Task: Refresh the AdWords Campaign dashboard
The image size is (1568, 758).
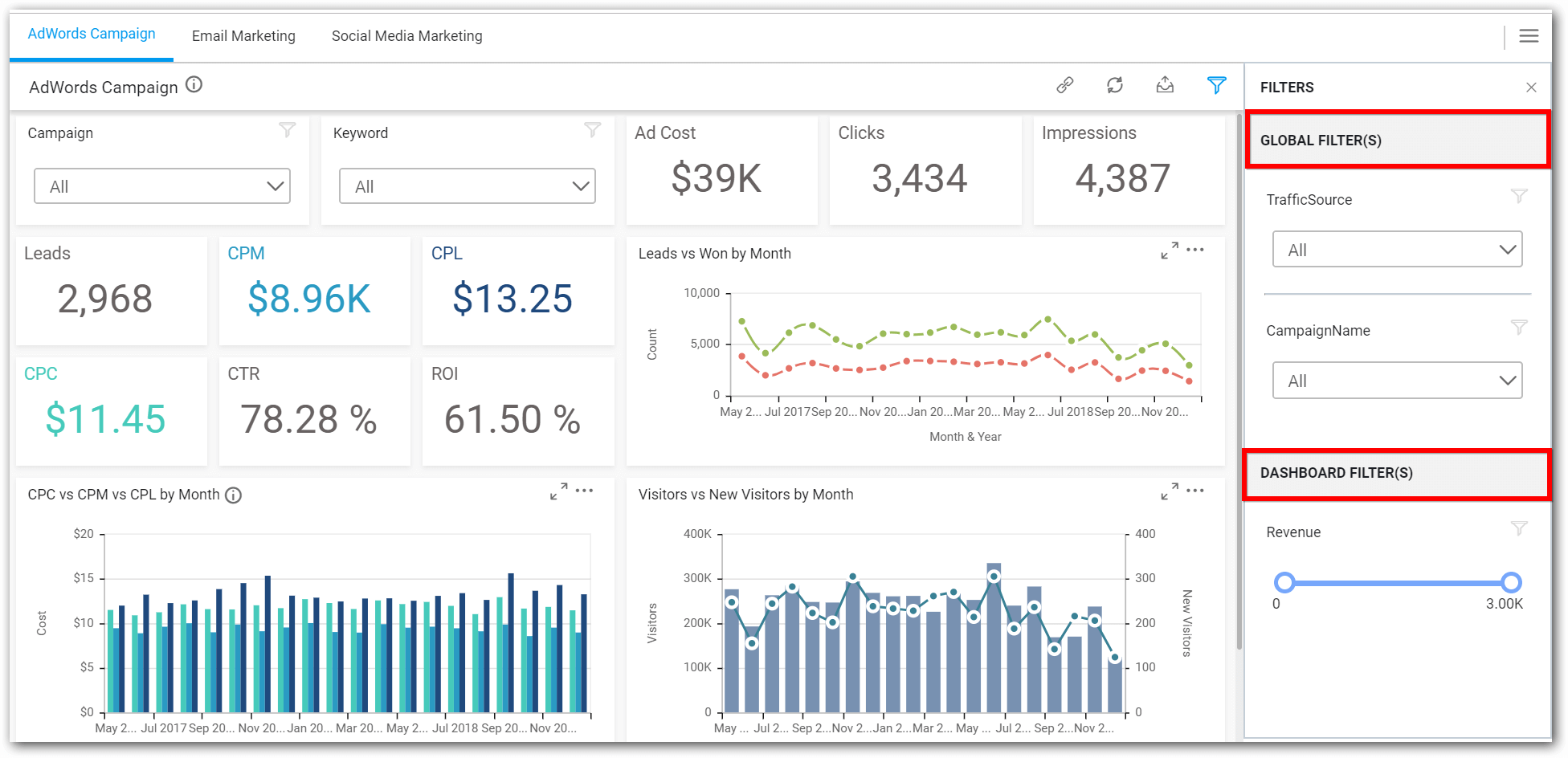Action: click(1115, 85)
